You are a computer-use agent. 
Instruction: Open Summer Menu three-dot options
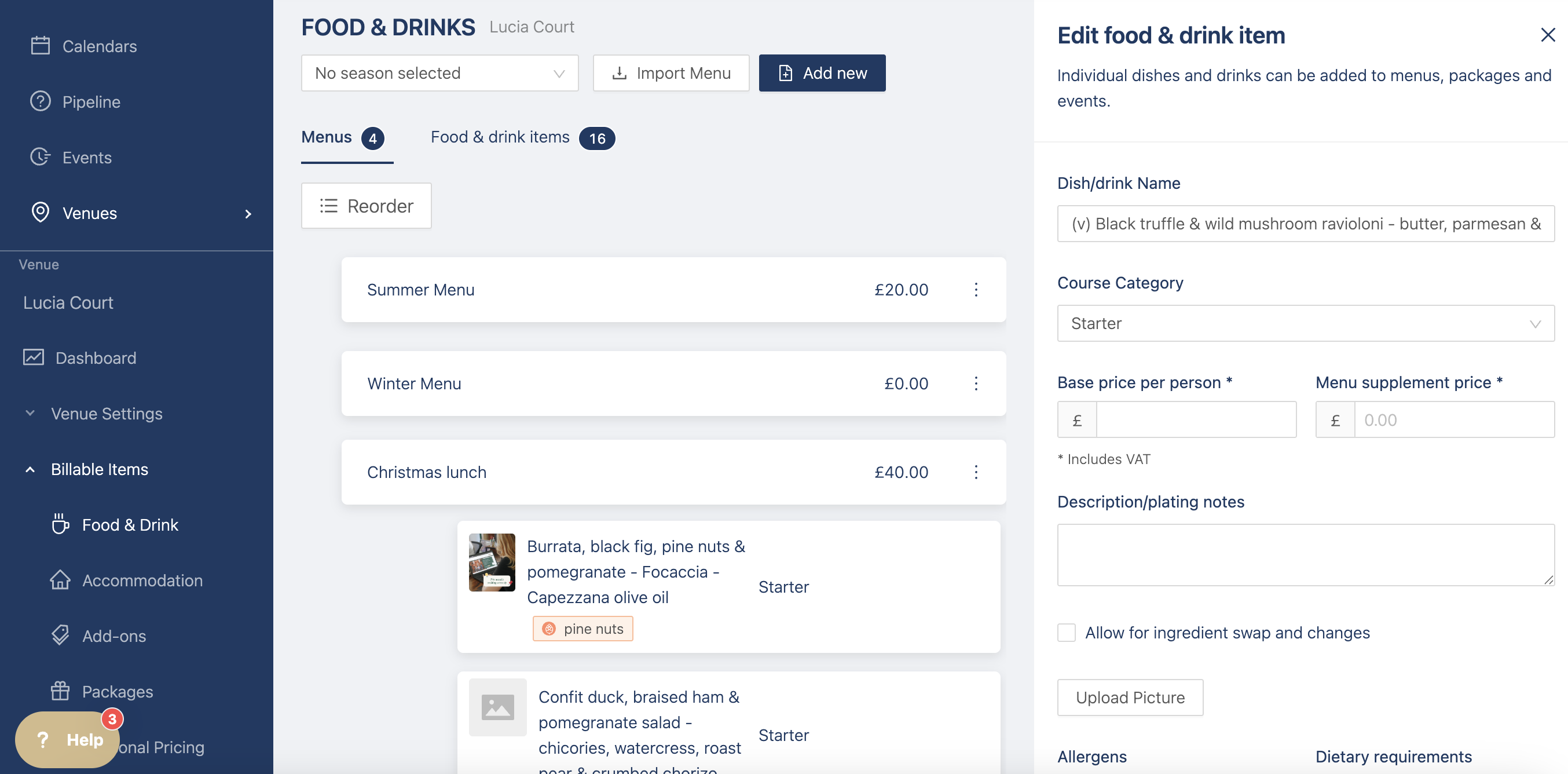pos(976,289)
